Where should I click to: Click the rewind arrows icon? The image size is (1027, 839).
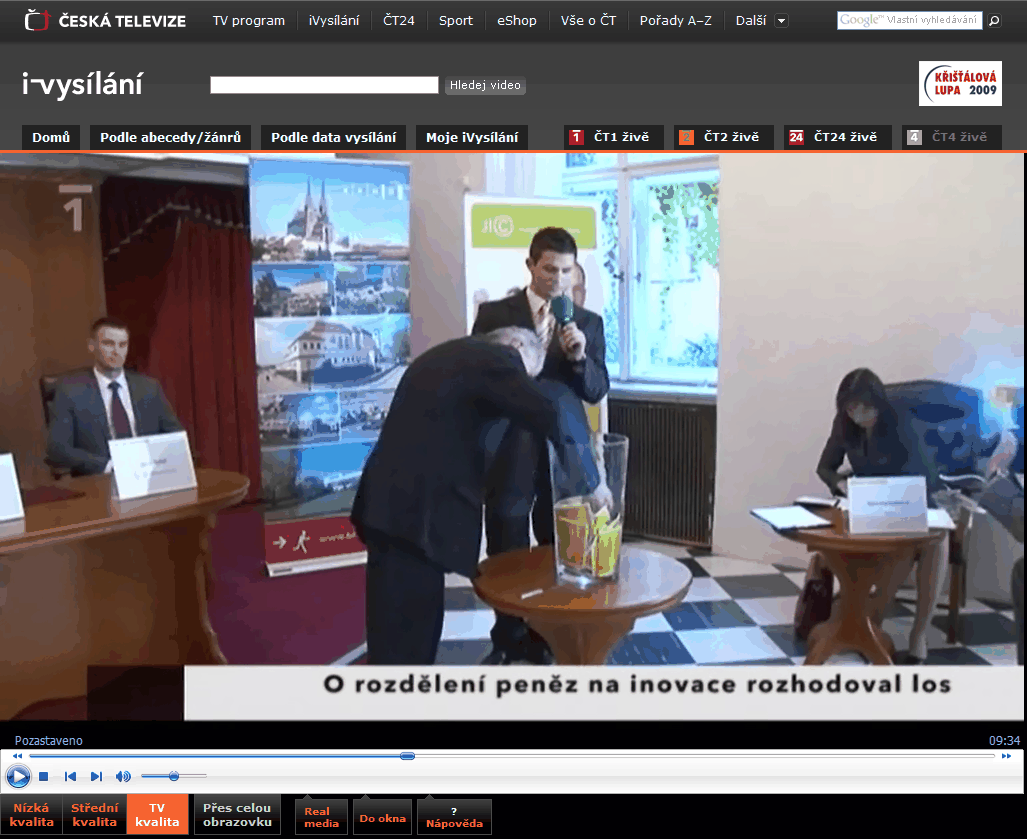tap(18, 756)
